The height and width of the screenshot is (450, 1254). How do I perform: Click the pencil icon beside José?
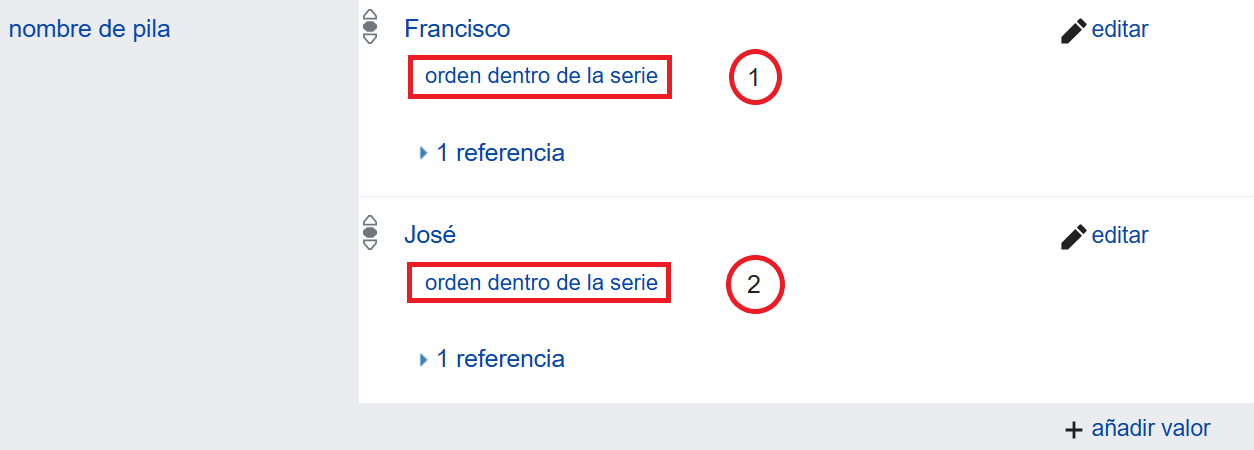(1073, 237)
